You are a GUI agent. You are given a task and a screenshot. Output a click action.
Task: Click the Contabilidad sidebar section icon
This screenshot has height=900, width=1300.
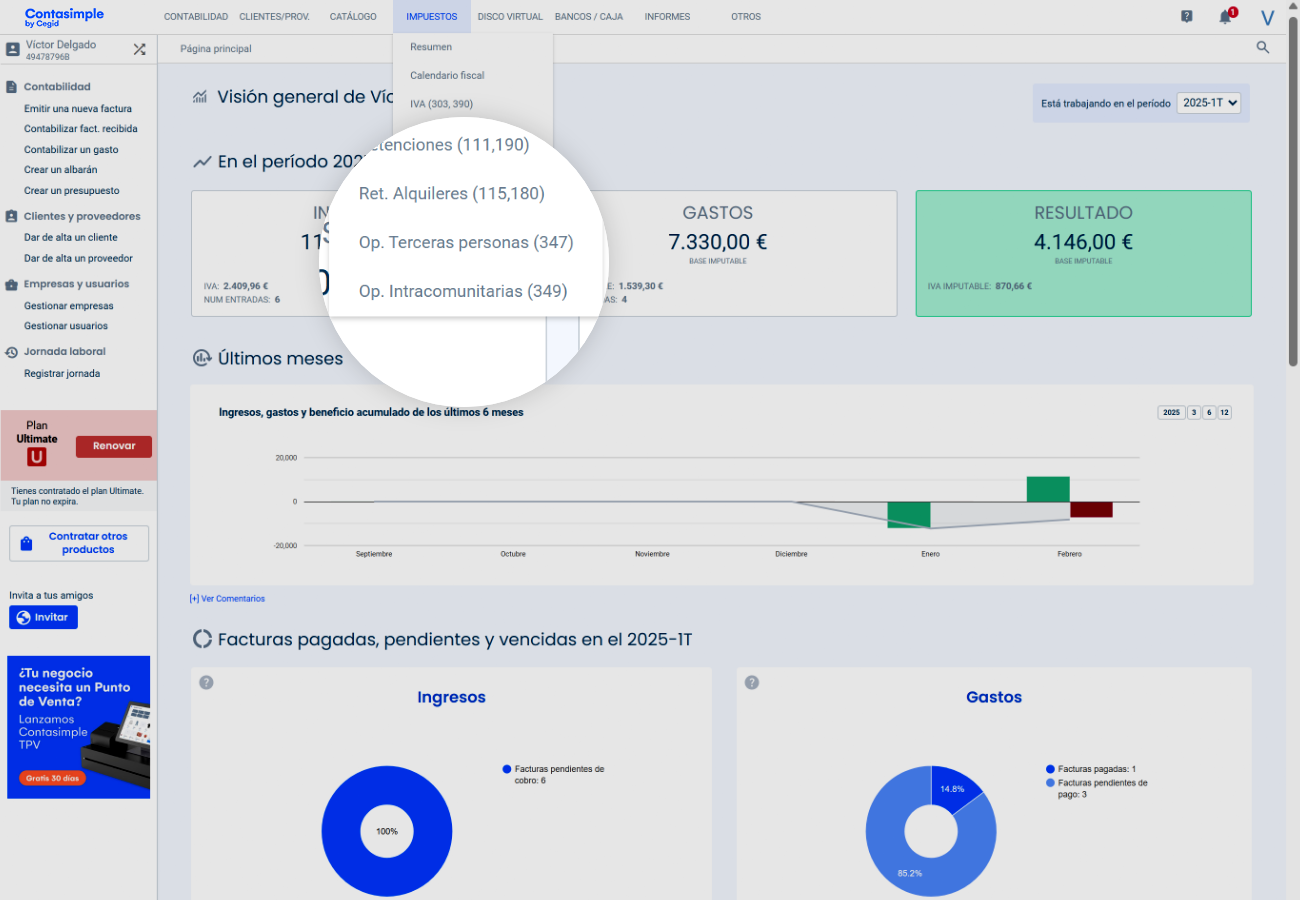tap(12, 87)
